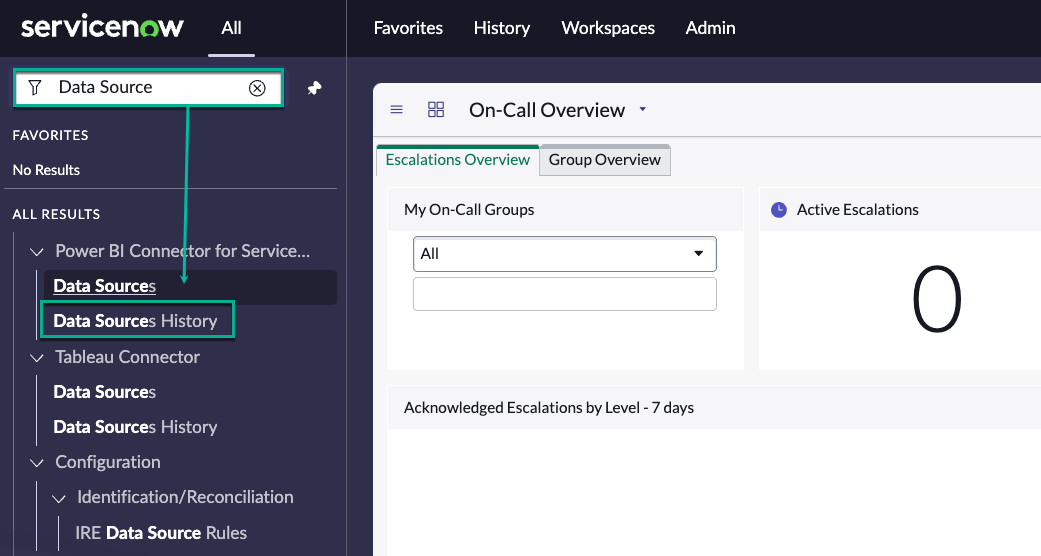
Task: Open Data Sources History under Power BI
Action: point(135,321)
